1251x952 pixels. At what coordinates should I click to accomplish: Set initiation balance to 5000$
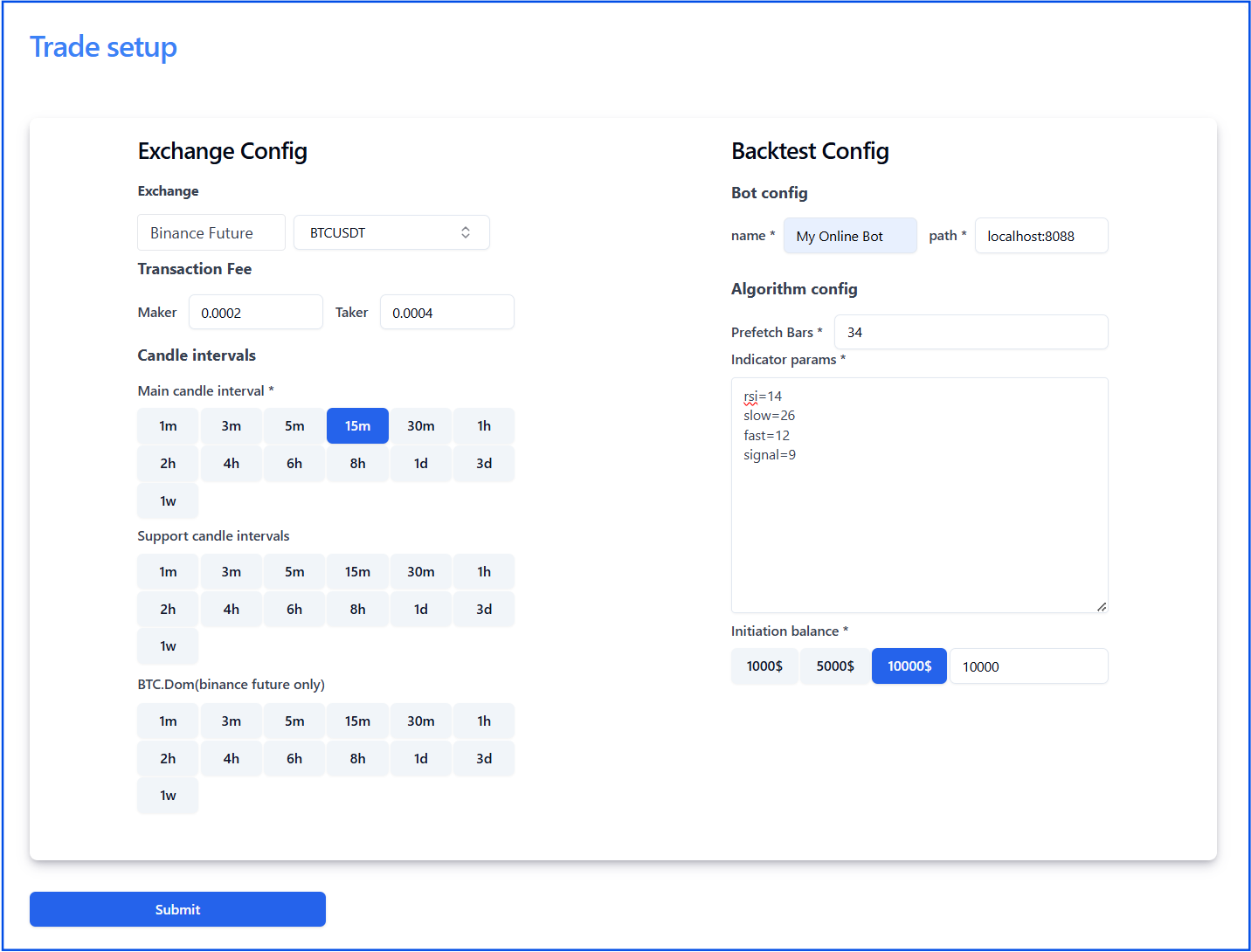[835, 666]
